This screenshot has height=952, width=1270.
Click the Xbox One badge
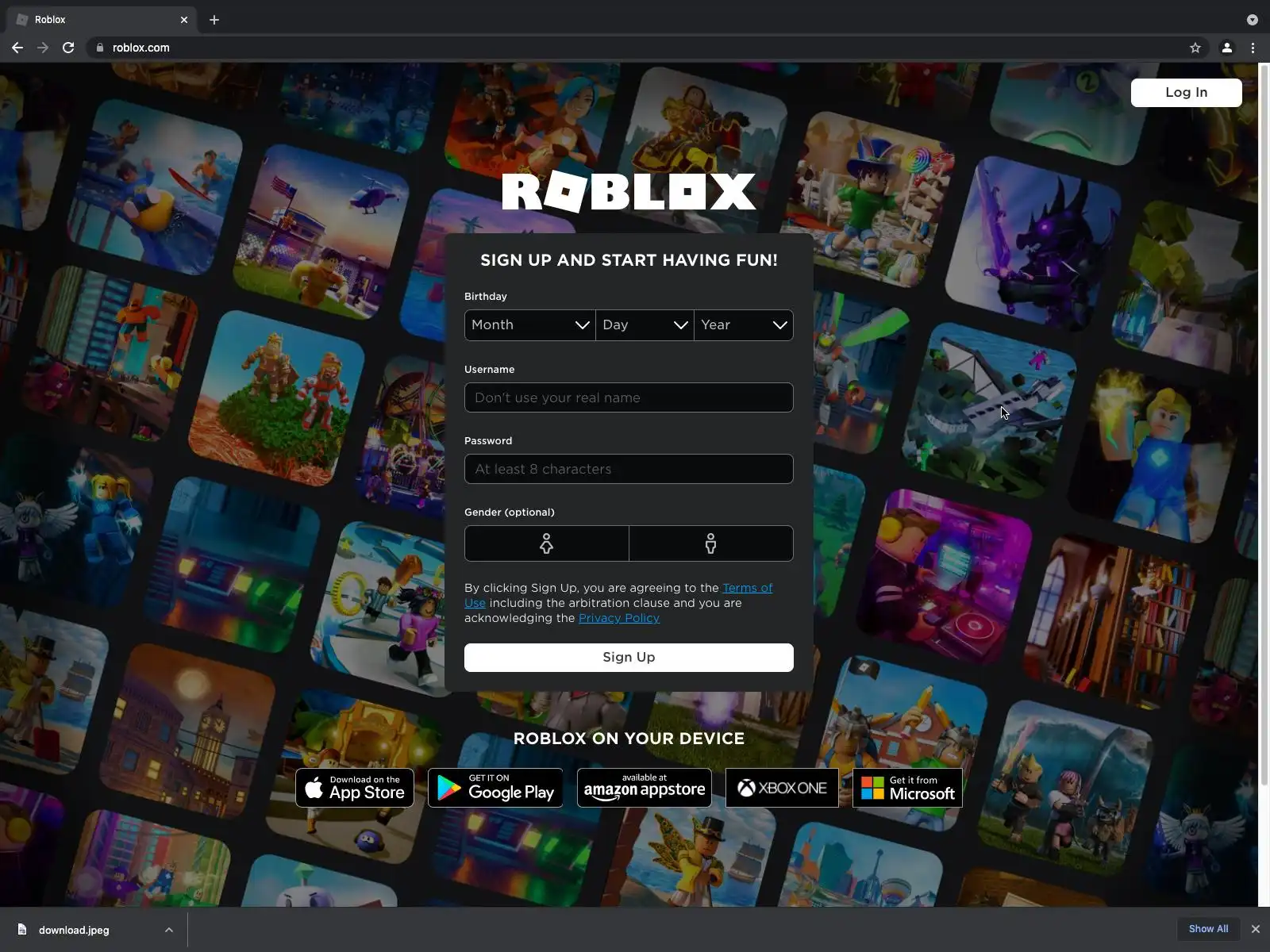tap(782, 788)
